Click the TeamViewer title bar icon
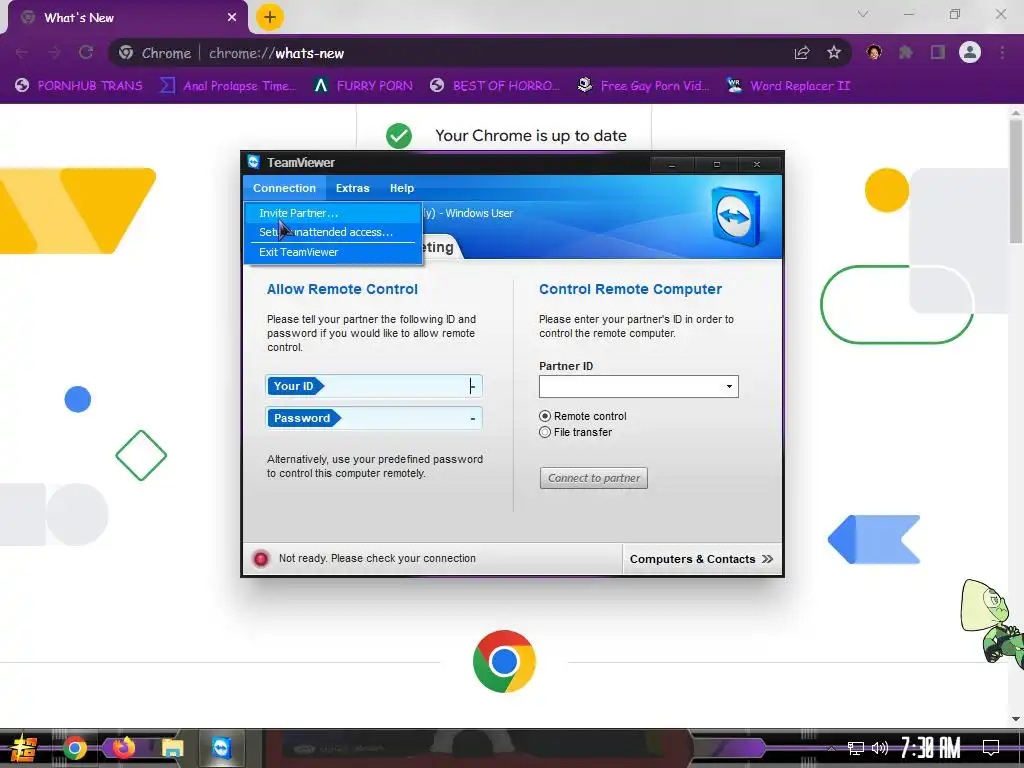Viewport: 1024px width, 768px height. click(253, 162)
